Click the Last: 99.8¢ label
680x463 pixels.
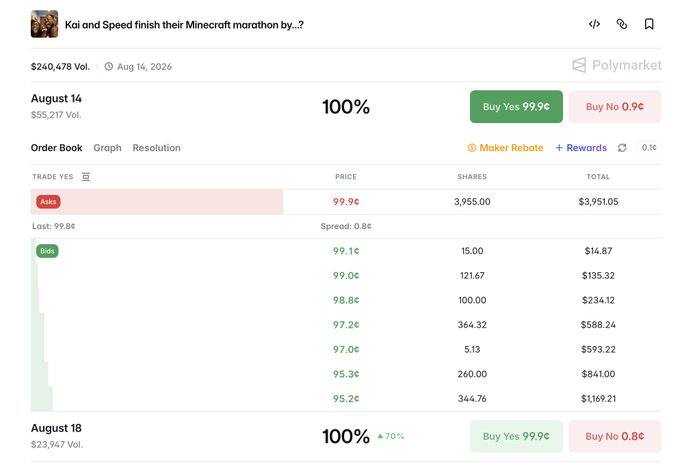pos(54,226)
